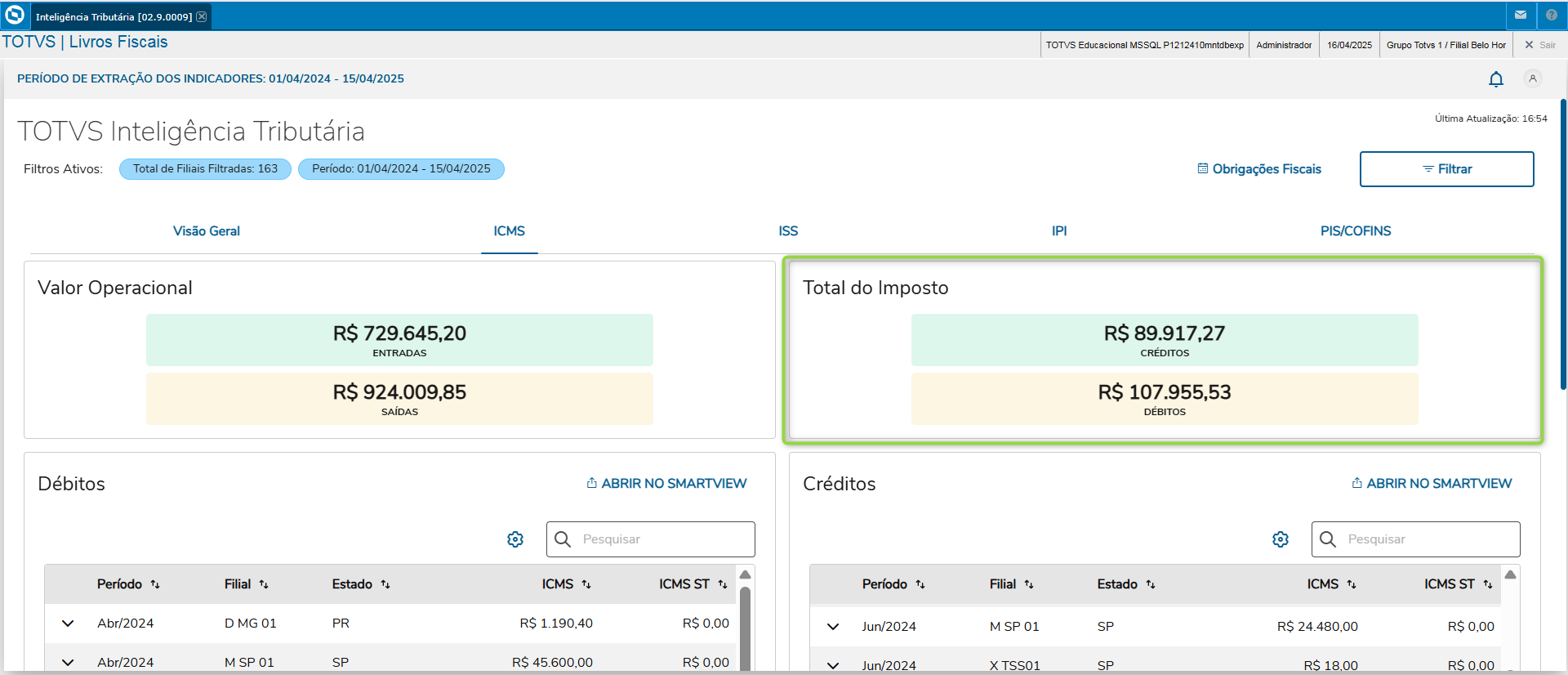Image resolution: width=1568 pixels, height=675 pixels.
Task: Open the Débitos table settings gear
Action: coord(515,539)
